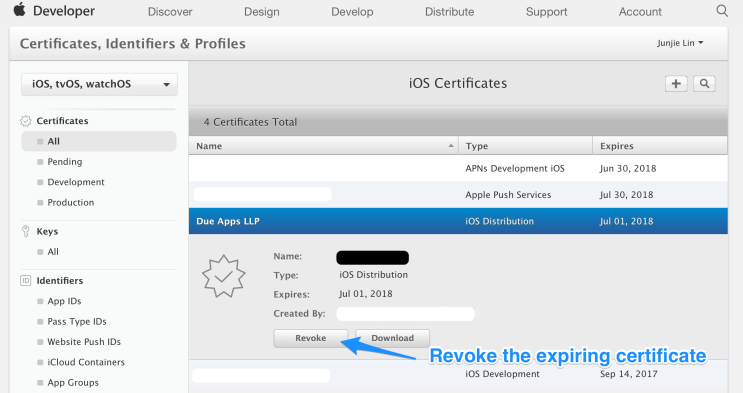Open Website Push IDs
Screen dimensions: 743x393
click(x=84, y=342)
